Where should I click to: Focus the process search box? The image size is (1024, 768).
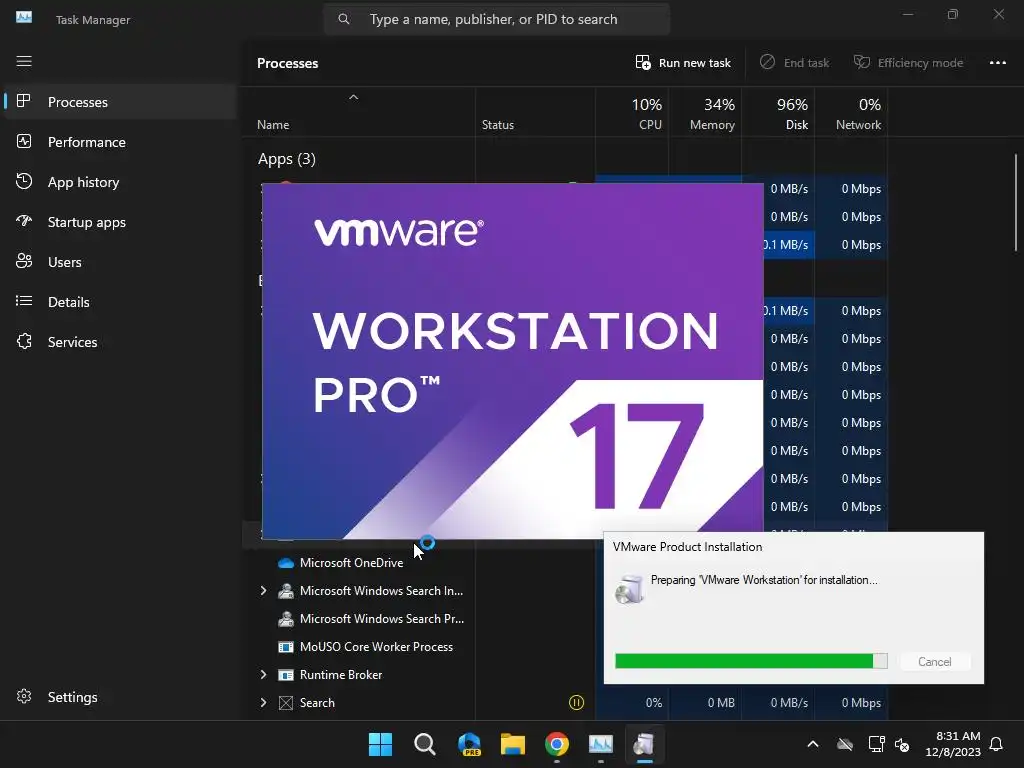pyautogui.click(x=496, y=20)
